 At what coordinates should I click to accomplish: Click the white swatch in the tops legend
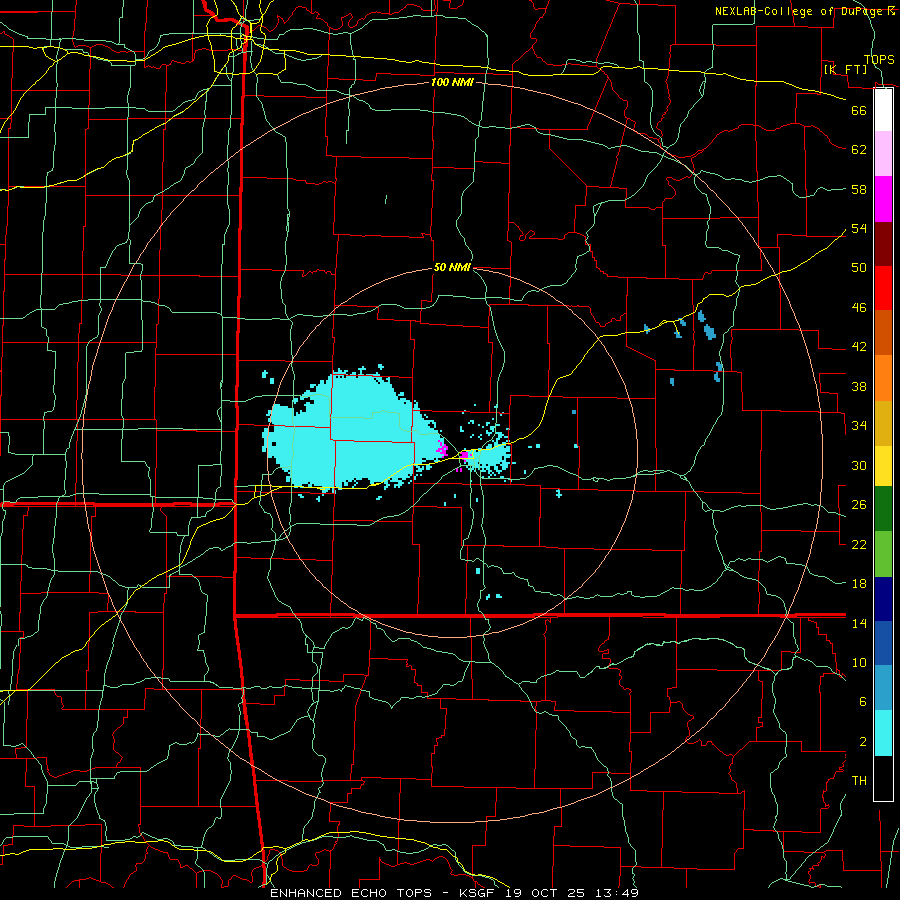(883, 110)
